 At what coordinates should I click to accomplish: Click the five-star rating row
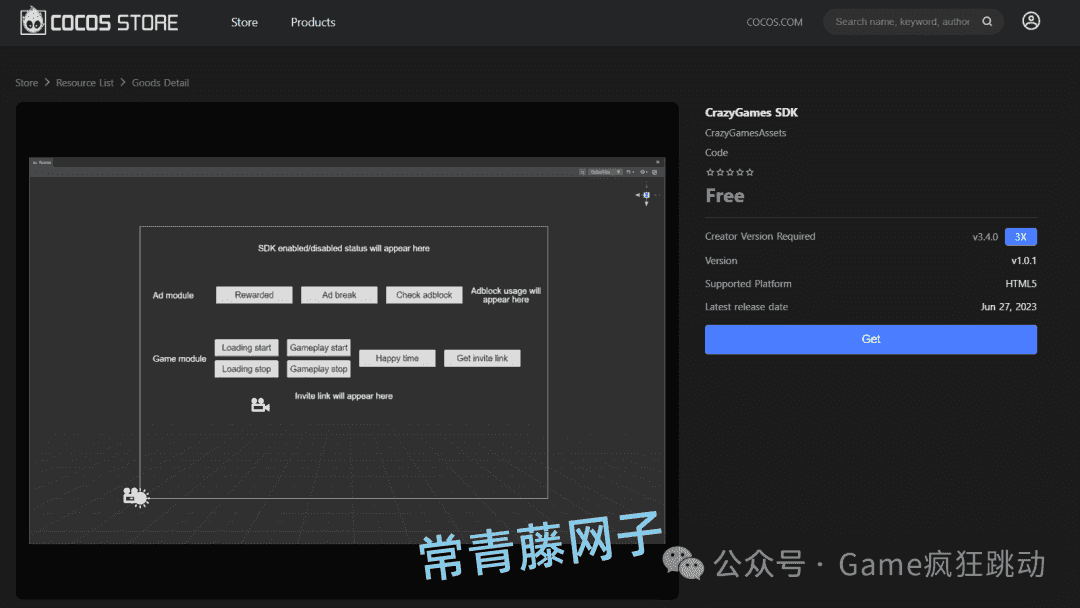click(x=729, y=172)
